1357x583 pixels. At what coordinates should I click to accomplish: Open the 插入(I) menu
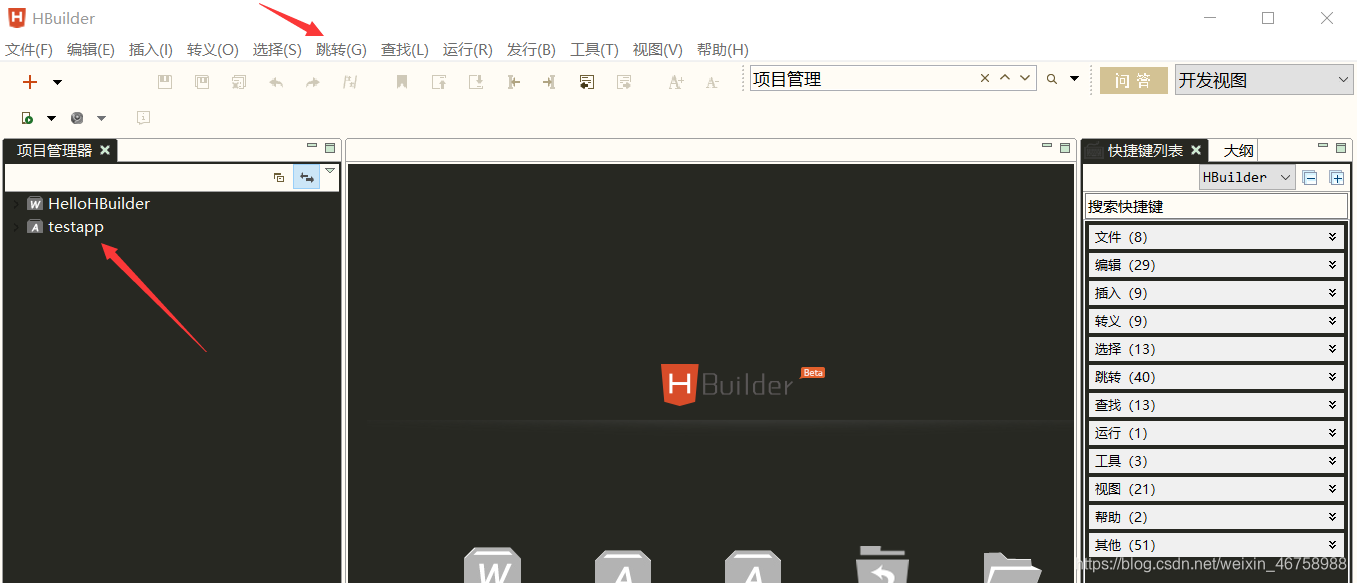151,50
